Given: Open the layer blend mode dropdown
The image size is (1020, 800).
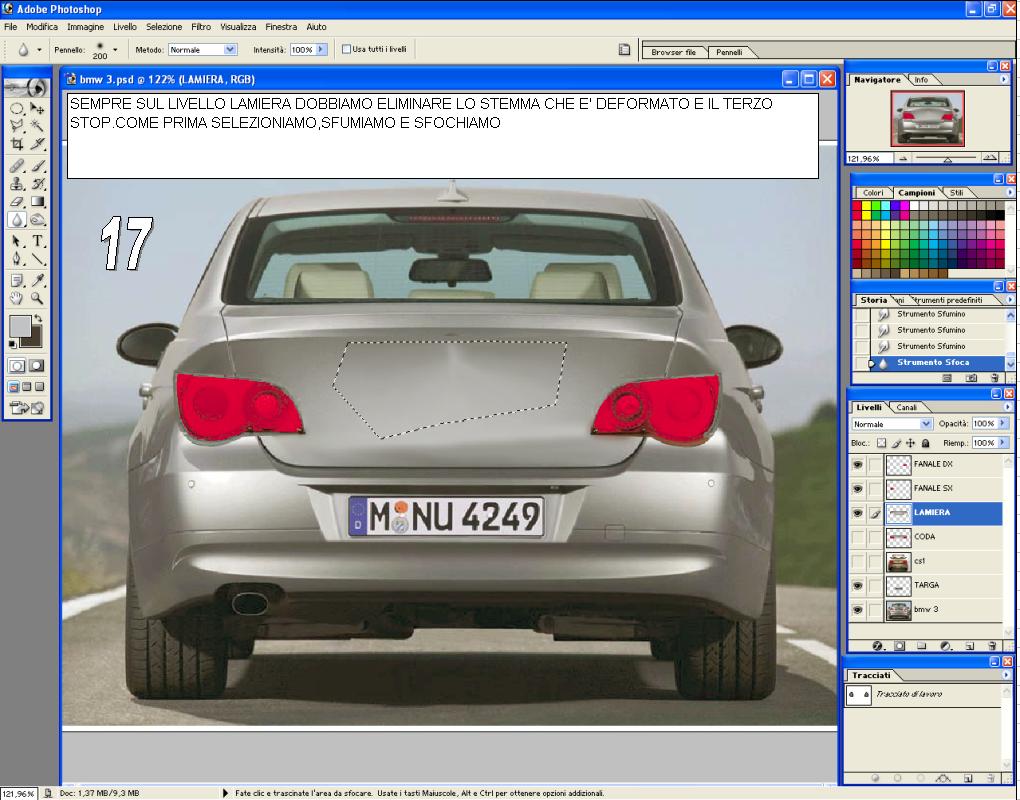Looking at the screenshot, I should tap(892, 424).
